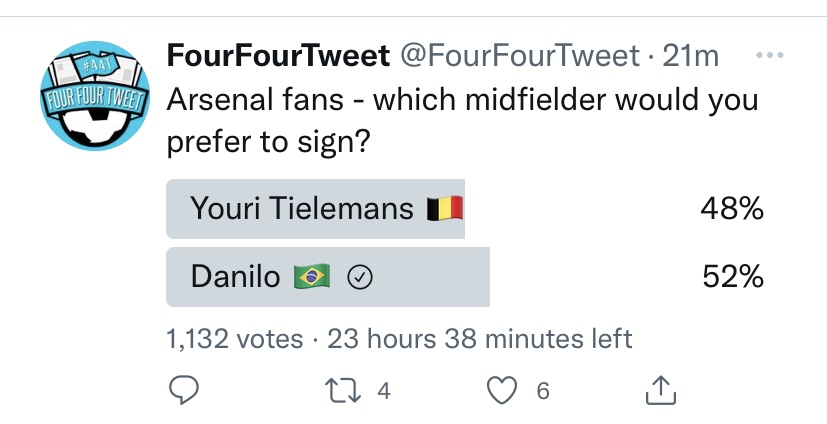Like the tweet with the heart icon
This screenshot has height=424, width=827.
point(502,391)
